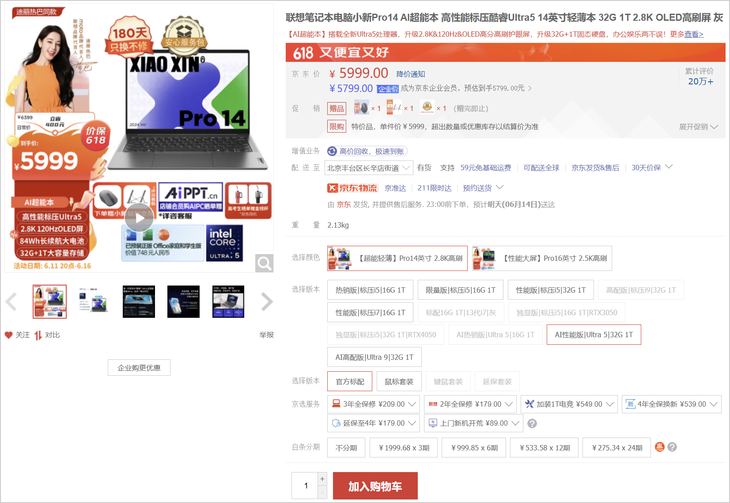Screen dimensions: 730x503
Task: Go to previous thumbnails with left arrow
Action: point(11,302)
